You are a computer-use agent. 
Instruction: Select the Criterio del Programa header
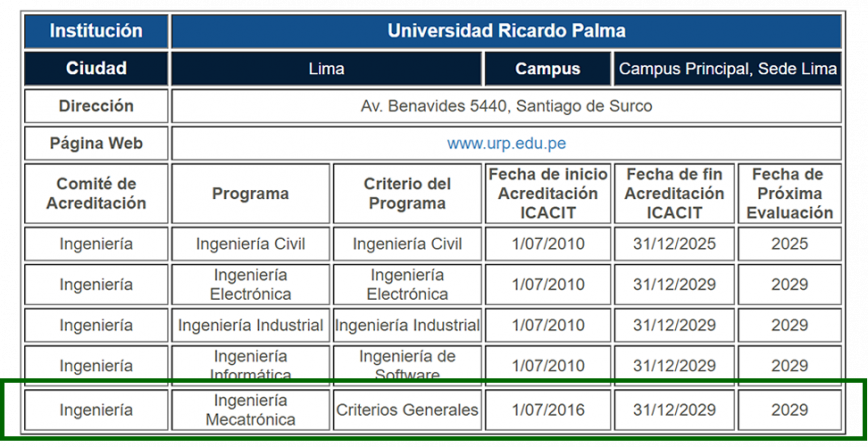pyautogui.click(x=407, y=193)
